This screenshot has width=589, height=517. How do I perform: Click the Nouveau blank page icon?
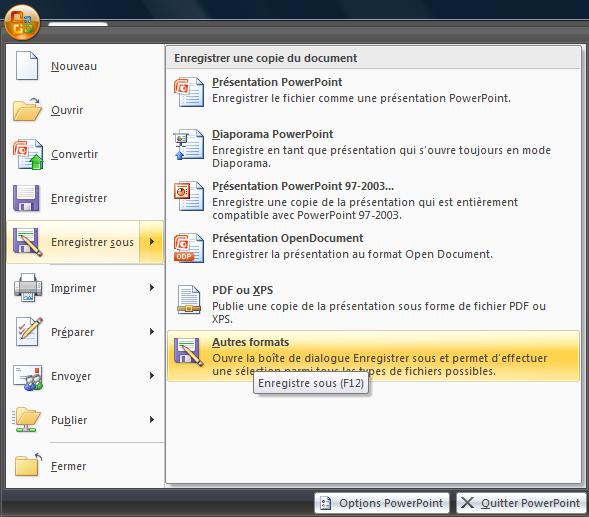click(27, 66)
